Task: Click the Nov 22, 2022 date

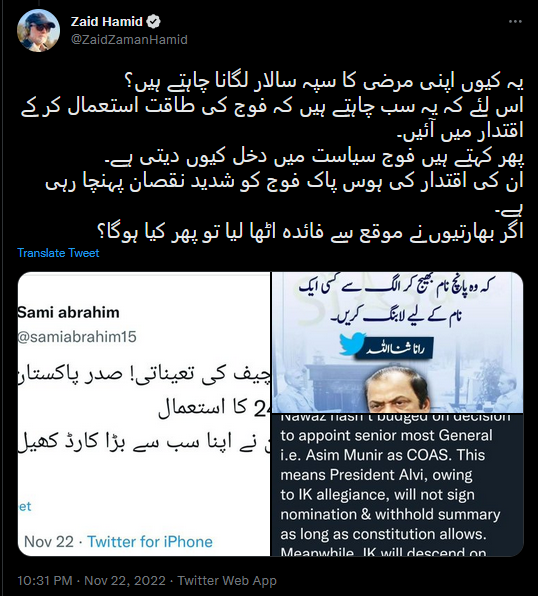Action: [x=125, y=580]
